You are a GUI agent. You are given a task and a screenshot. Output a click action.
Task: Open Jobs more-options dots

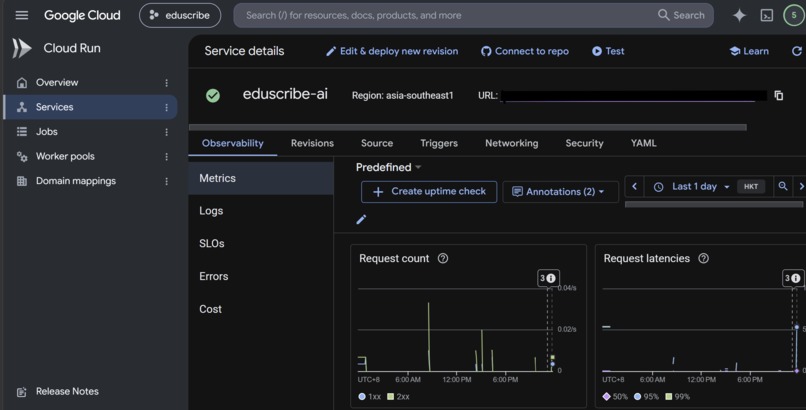(x=166, y=132)
